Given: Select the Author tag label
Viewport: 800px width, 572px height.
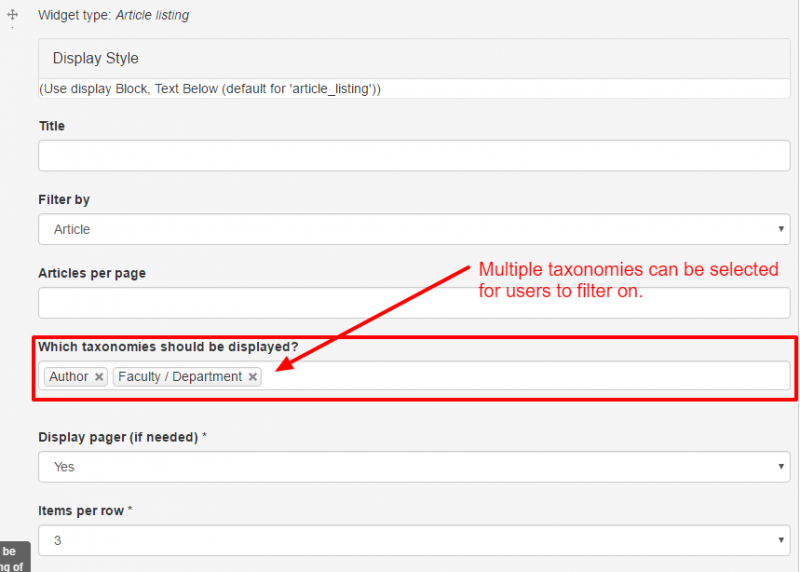Looking at the screenshot, I should point(69,377).
